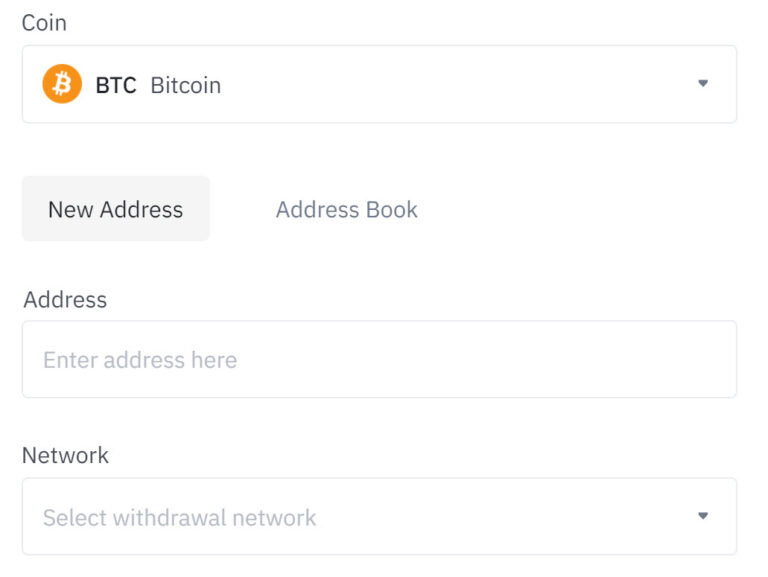Click the Select withdrawal network placeholder text

[x=179, y=518]
